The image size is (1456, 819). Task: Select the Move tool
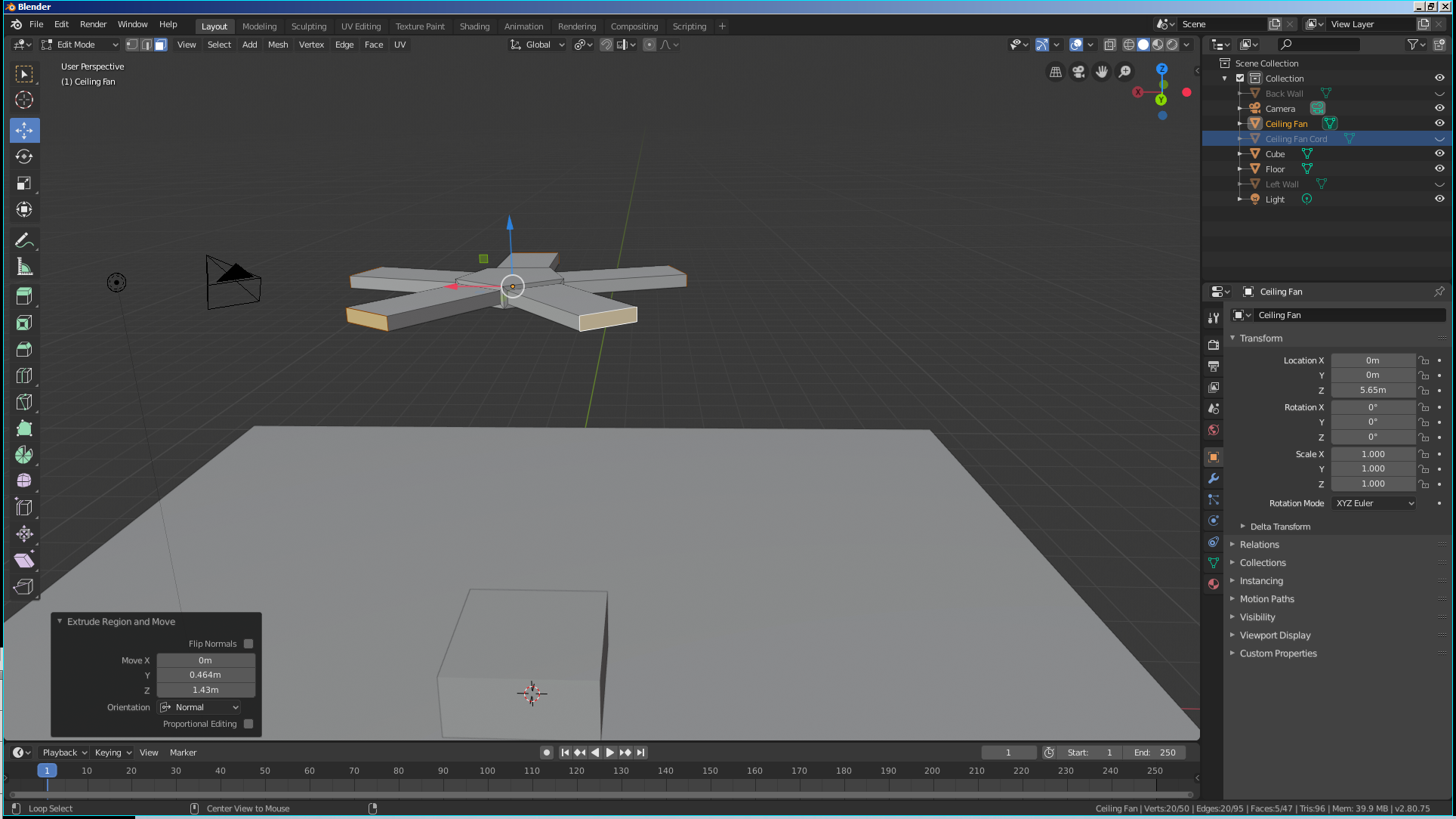(24, 130)
